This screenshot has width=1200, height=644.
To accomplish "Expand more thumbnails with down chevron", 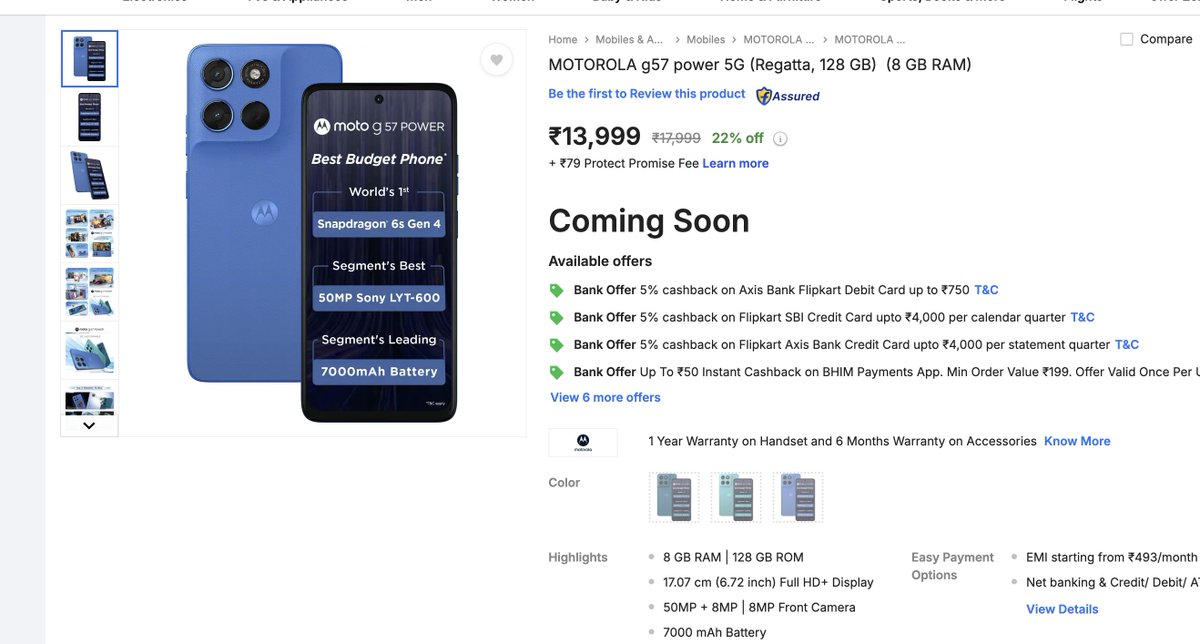I will [89, 425].
